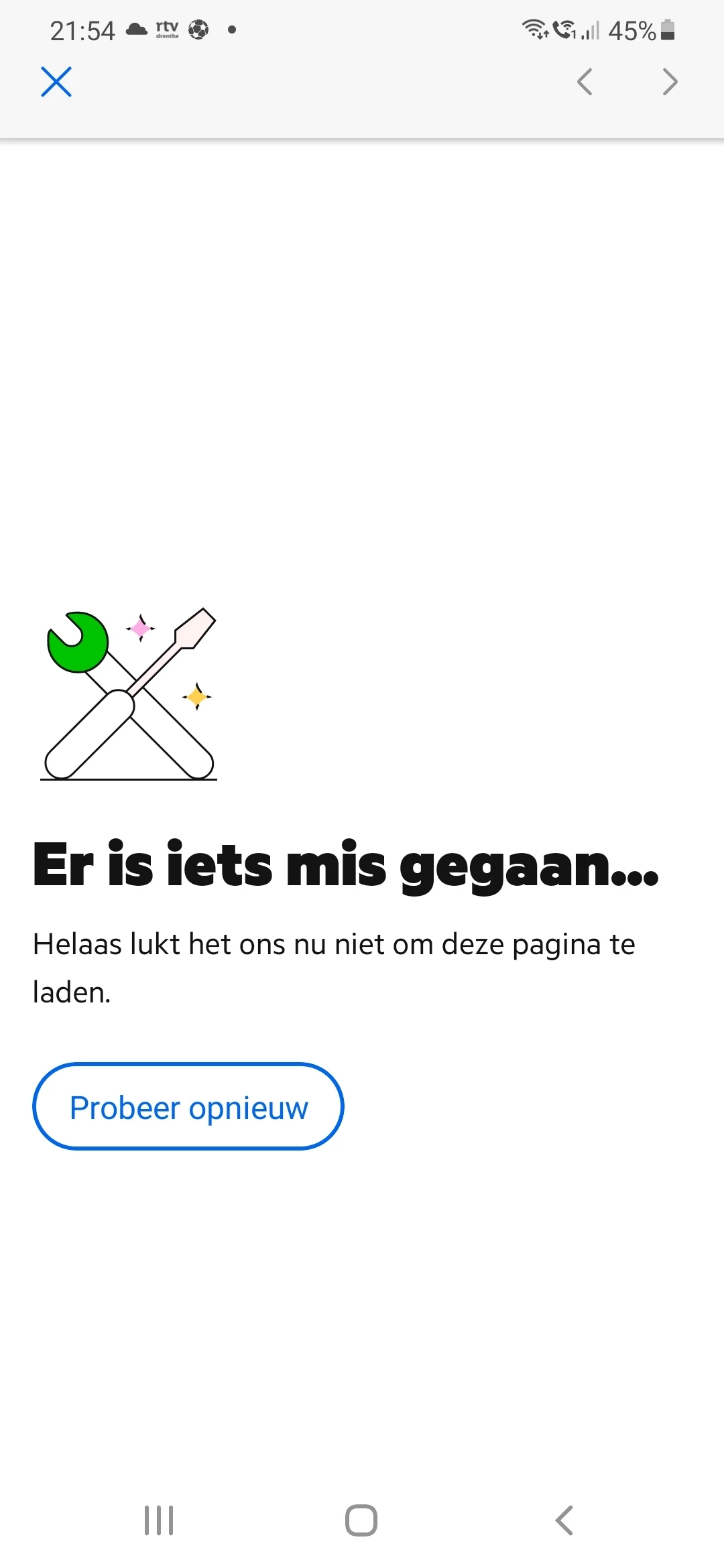Image resolution: width=724 pixels, height=1568 pixels.
Task: Tap the 21:54 clock in status bar
Action: pyautogui.click(x=82, y=31)
